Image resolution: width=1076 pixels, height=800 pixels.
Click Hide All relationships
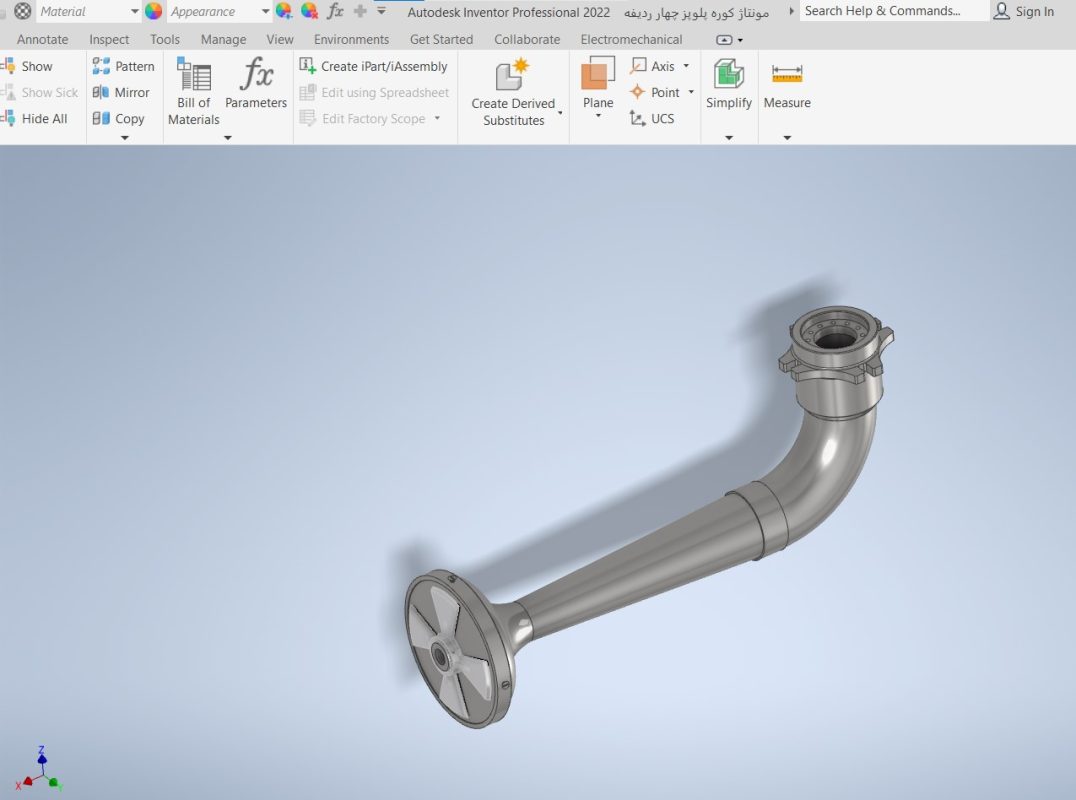(34, 118)
